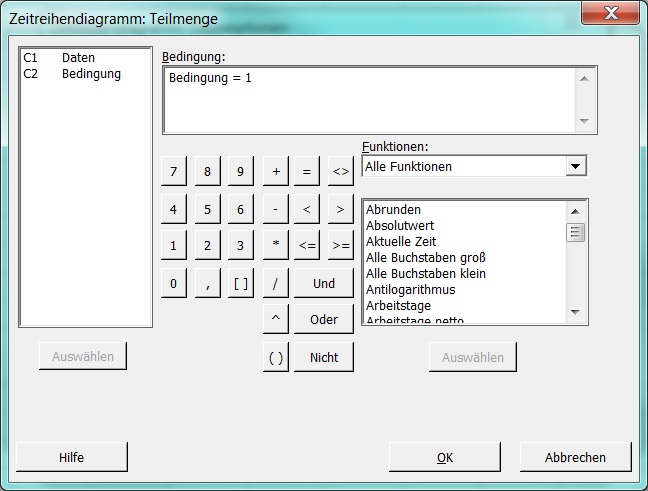Insert a comma with the comma button
This screenshot has width=648, height=491.
207,283
